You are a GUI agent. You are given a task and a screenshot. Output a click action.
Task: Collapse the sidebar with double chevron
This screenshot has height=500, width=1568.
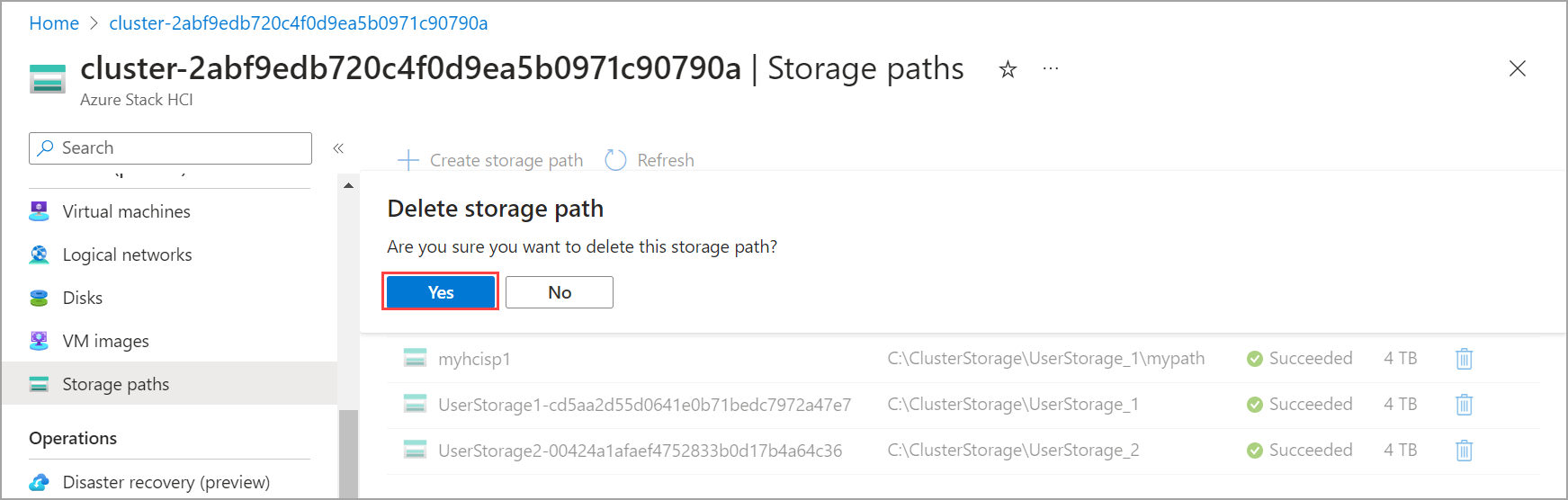(338, 148)
